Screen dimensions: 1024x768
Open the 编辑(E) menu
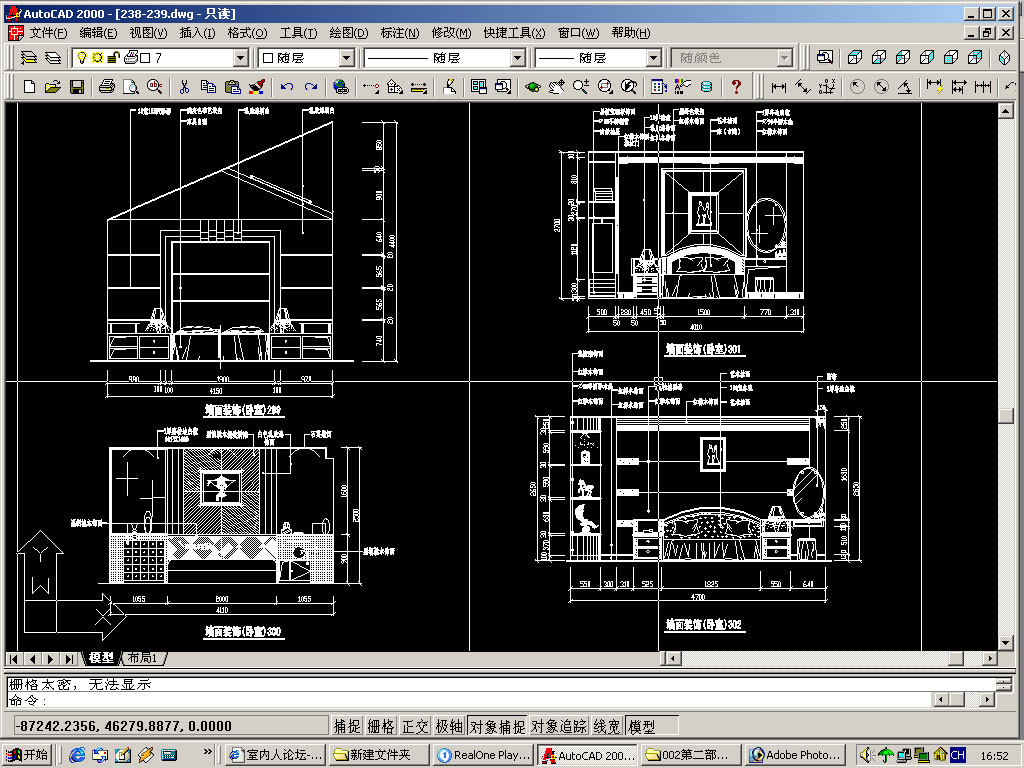click(98, 33)
